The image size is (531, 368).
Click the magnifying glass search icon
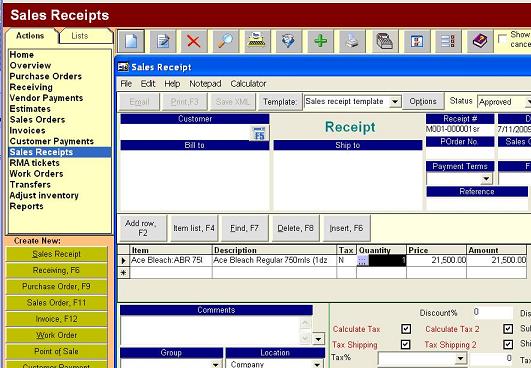click(x=225, y=41)
